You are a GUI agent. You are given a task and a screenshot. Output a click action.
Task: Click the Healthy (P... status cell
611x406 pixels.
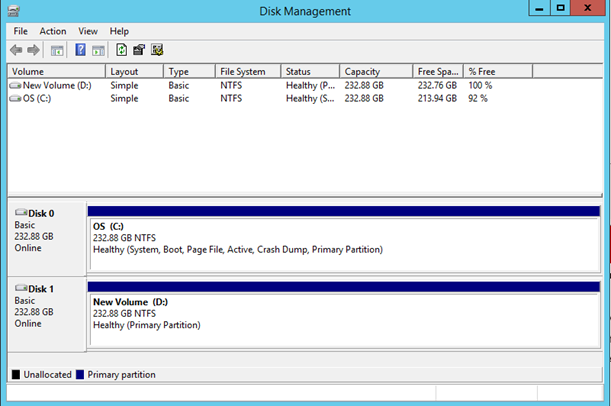310,85
